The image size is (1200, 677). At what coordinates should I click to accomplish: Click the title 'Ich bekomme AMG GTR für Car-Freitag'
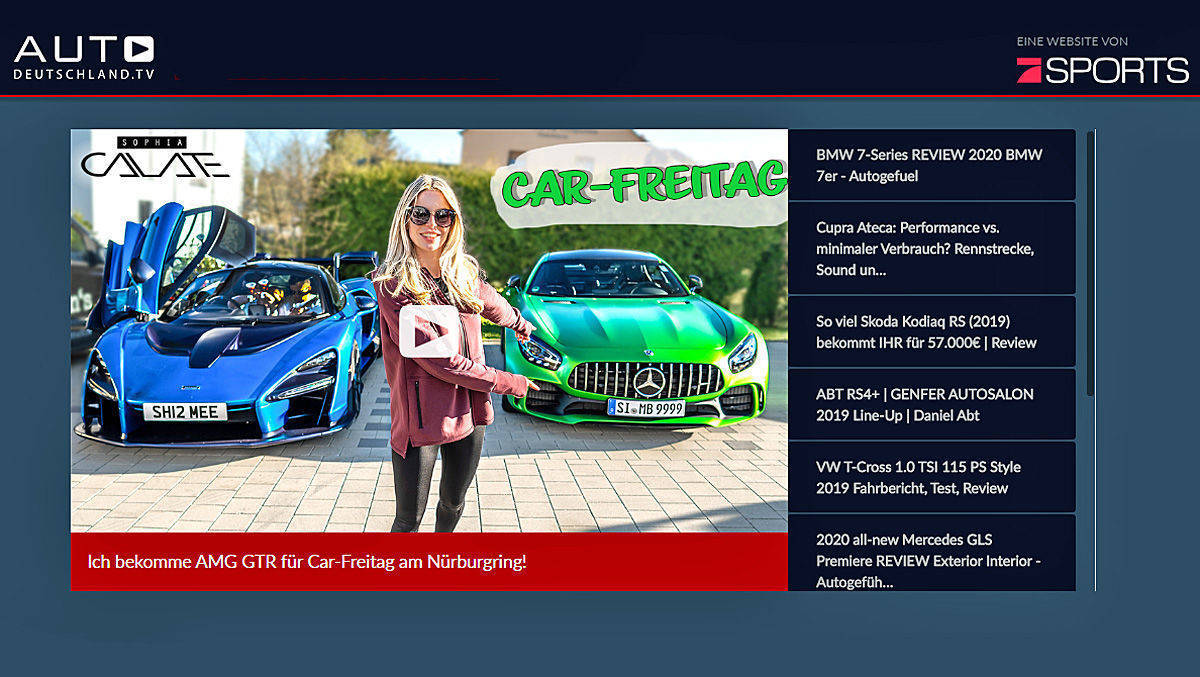(x=307, y=562)
